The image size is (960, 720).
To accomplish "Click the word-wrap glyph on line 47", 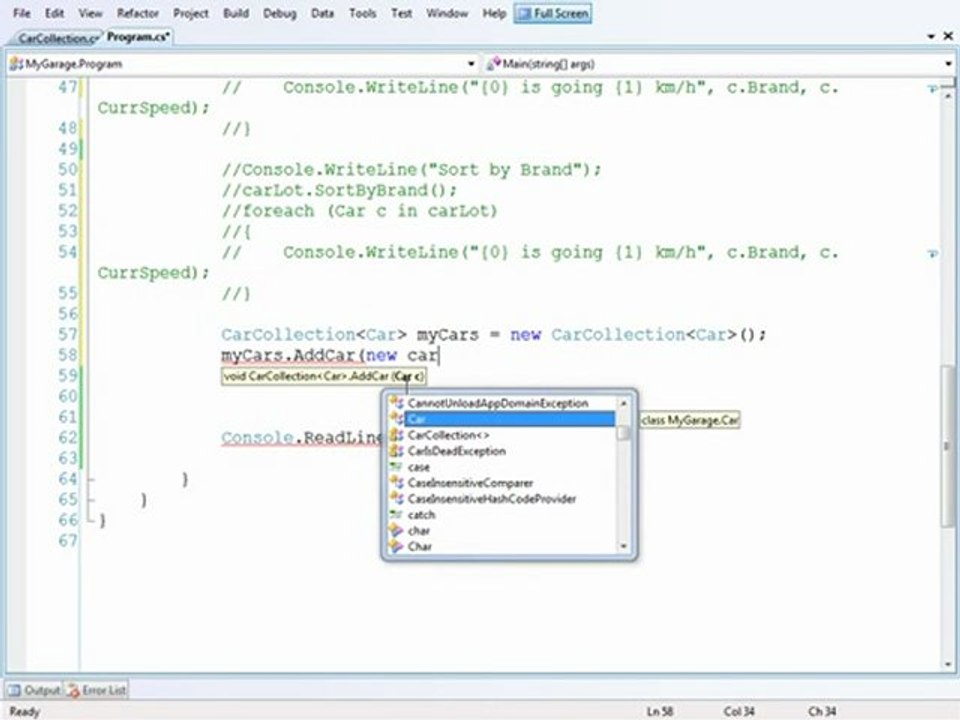I will pyautogui.click(x=932, y=89).
